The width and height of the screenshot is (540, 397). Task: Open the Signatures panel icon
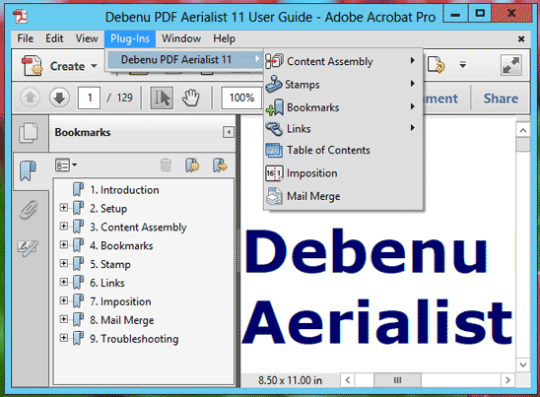pos(28,247)
